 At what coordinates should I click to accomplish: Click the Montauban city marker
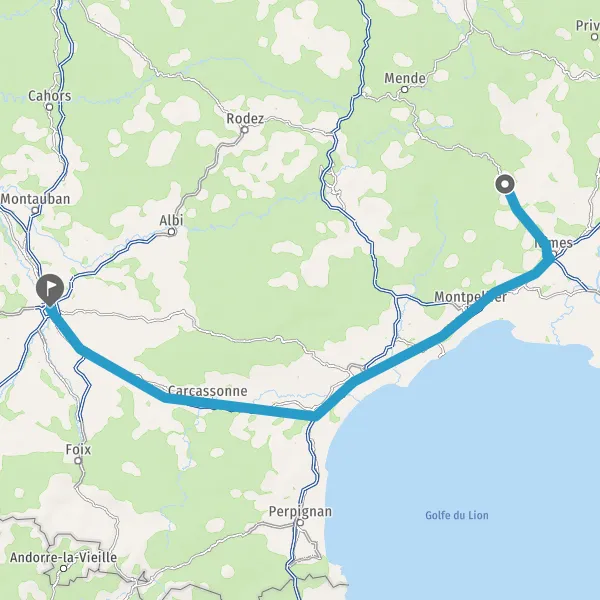click(x=35, y=210)
